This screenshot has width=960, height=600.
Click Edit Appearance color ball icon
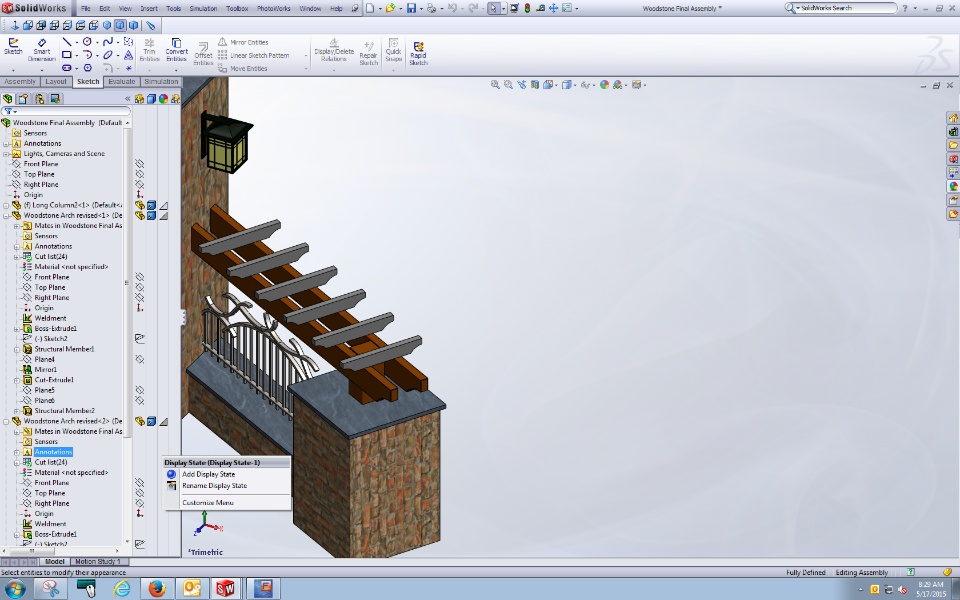tap(604, 85)
